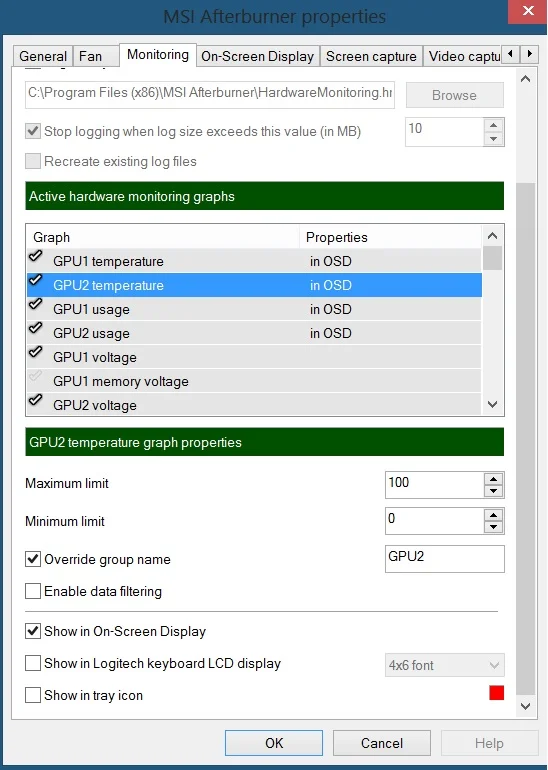The width and height of the screenshot is (548, 770).
Task: Toggle the GPU2 usage graph checkmark
Action: coord(35,329)
